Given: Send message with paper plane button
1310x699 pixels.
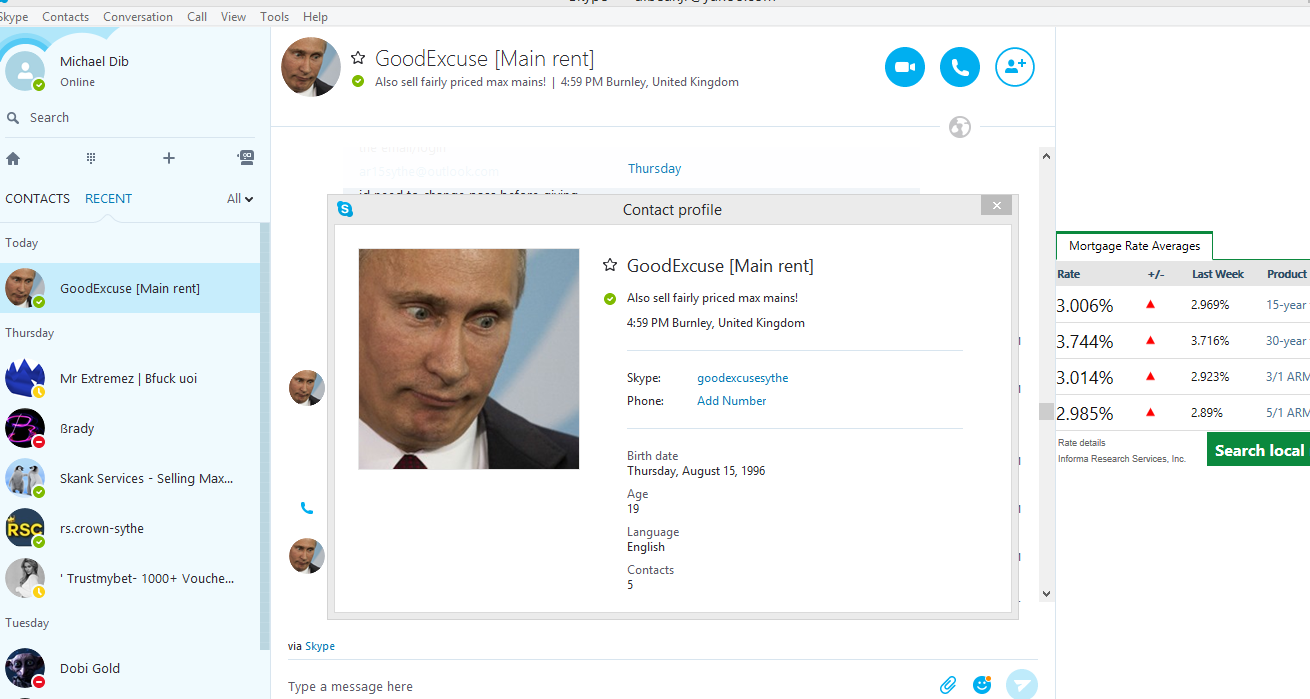Looking at the screenshot, I should [x=1022, y=685].
